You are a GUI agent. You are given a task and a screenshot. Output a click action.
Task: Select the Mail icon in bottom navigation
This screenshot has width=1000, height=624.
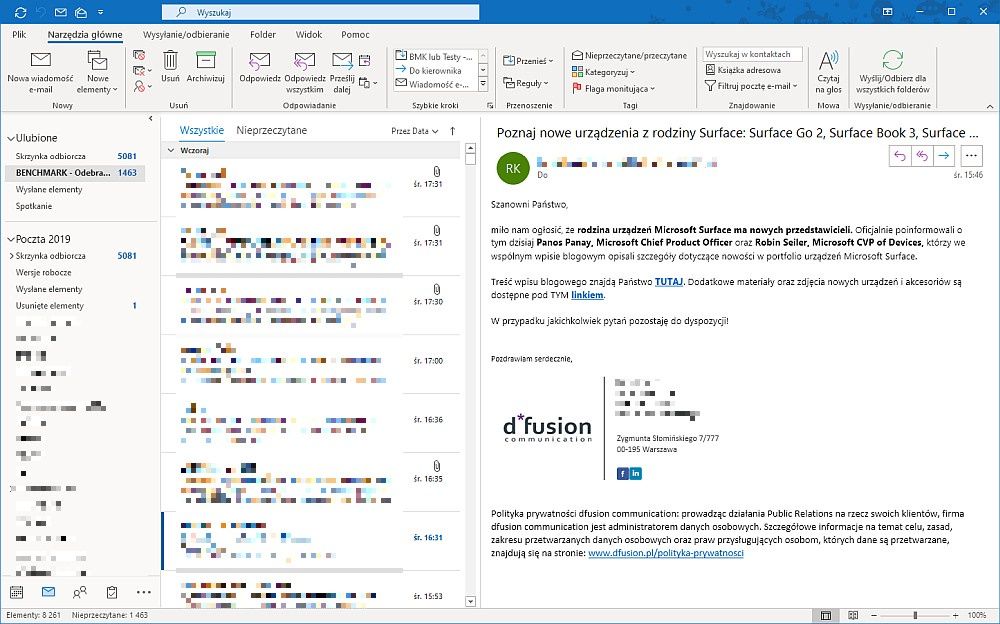[x=48, y=592]
